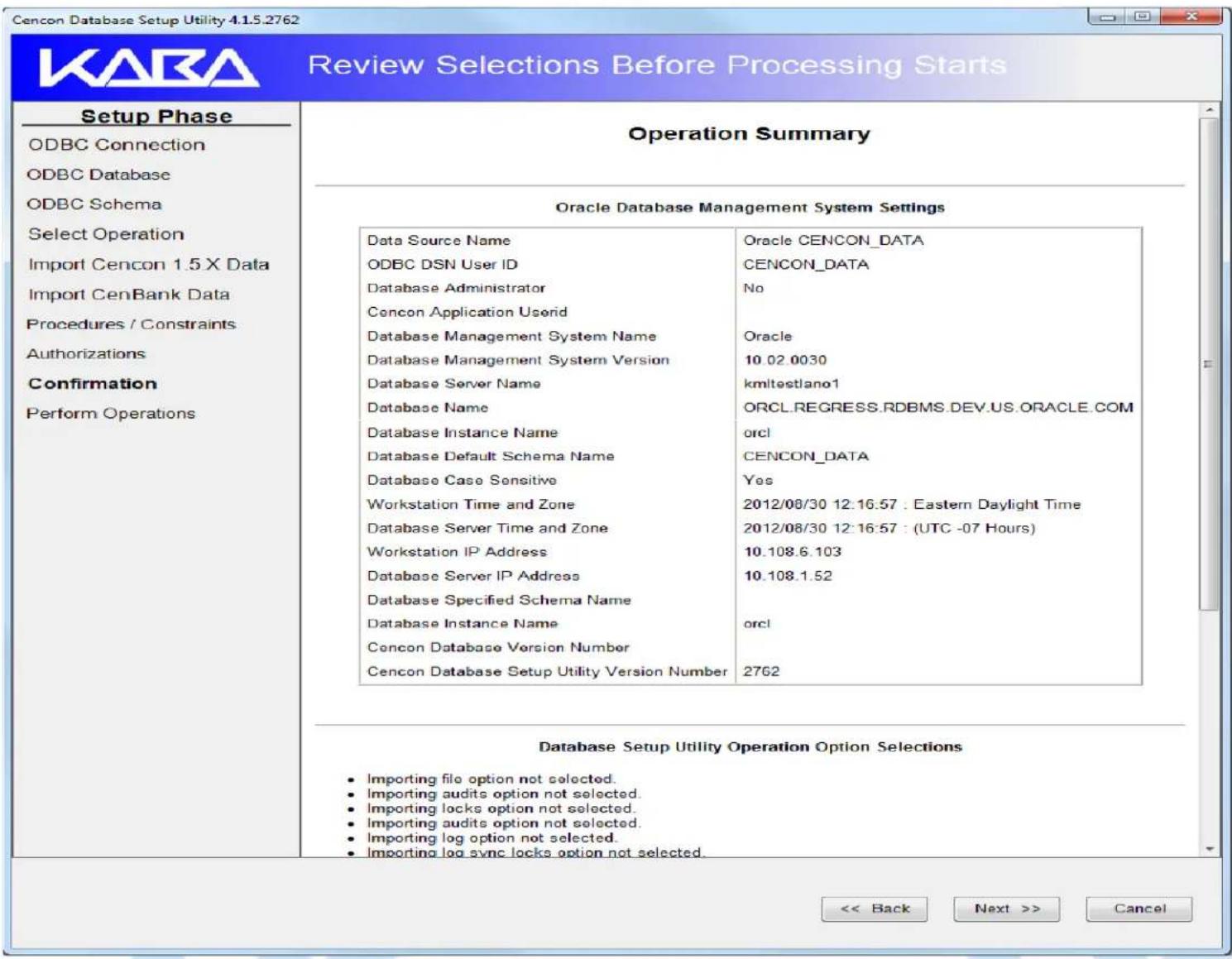Cancel the setup utility
This screenshot has height=959, width=1232.
click(1139, 909)
